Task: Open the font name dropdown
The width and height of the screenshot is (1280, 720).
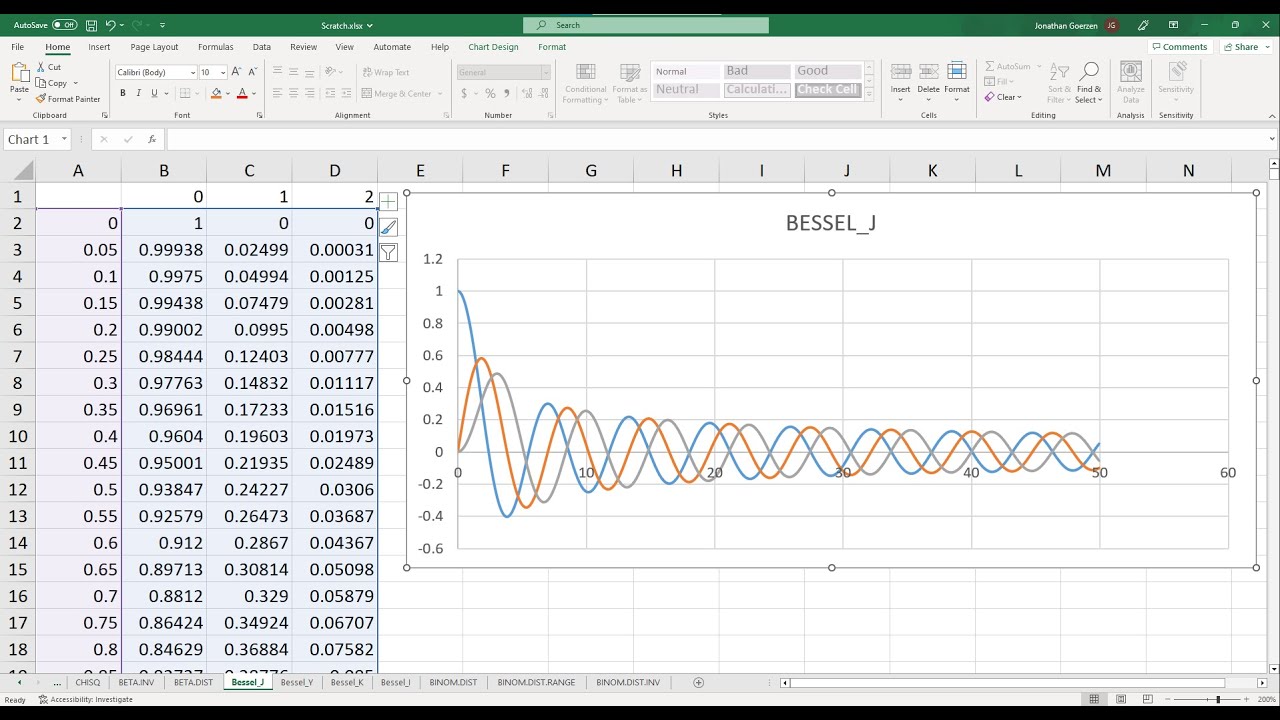Action: [192, 73]
